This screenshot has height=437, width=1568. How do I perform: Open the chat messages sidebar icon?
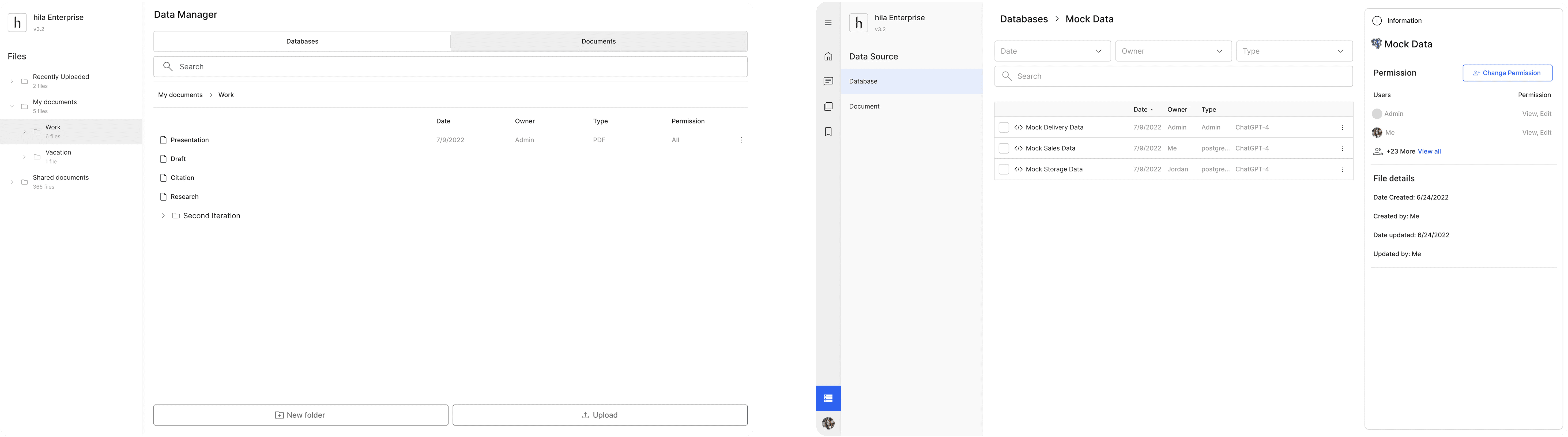pyautogui.click(x=828, y=82)
